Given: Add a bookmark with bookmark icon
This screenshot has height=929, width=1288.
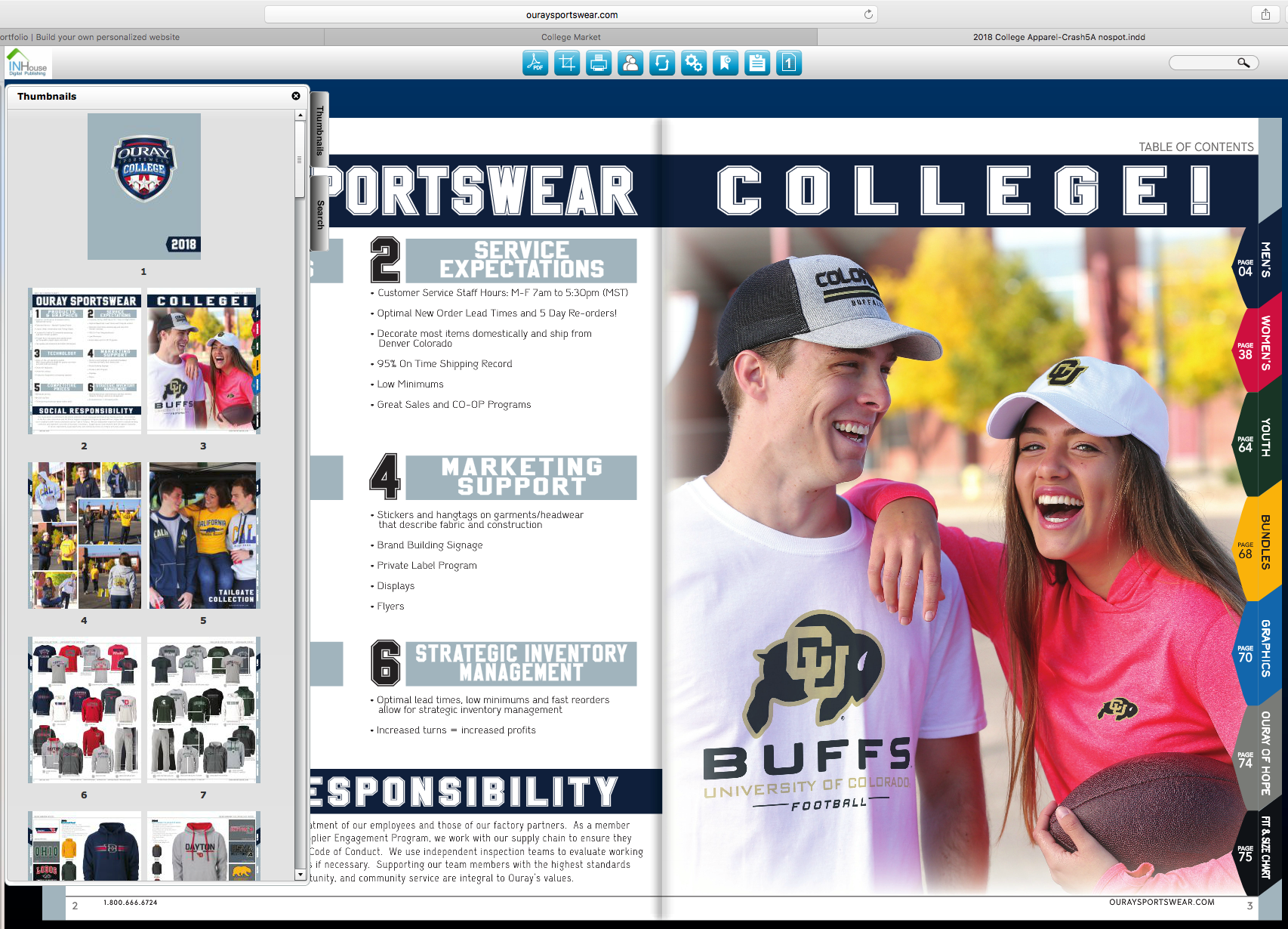Looking at the screenshot, I should pos(726,63).
